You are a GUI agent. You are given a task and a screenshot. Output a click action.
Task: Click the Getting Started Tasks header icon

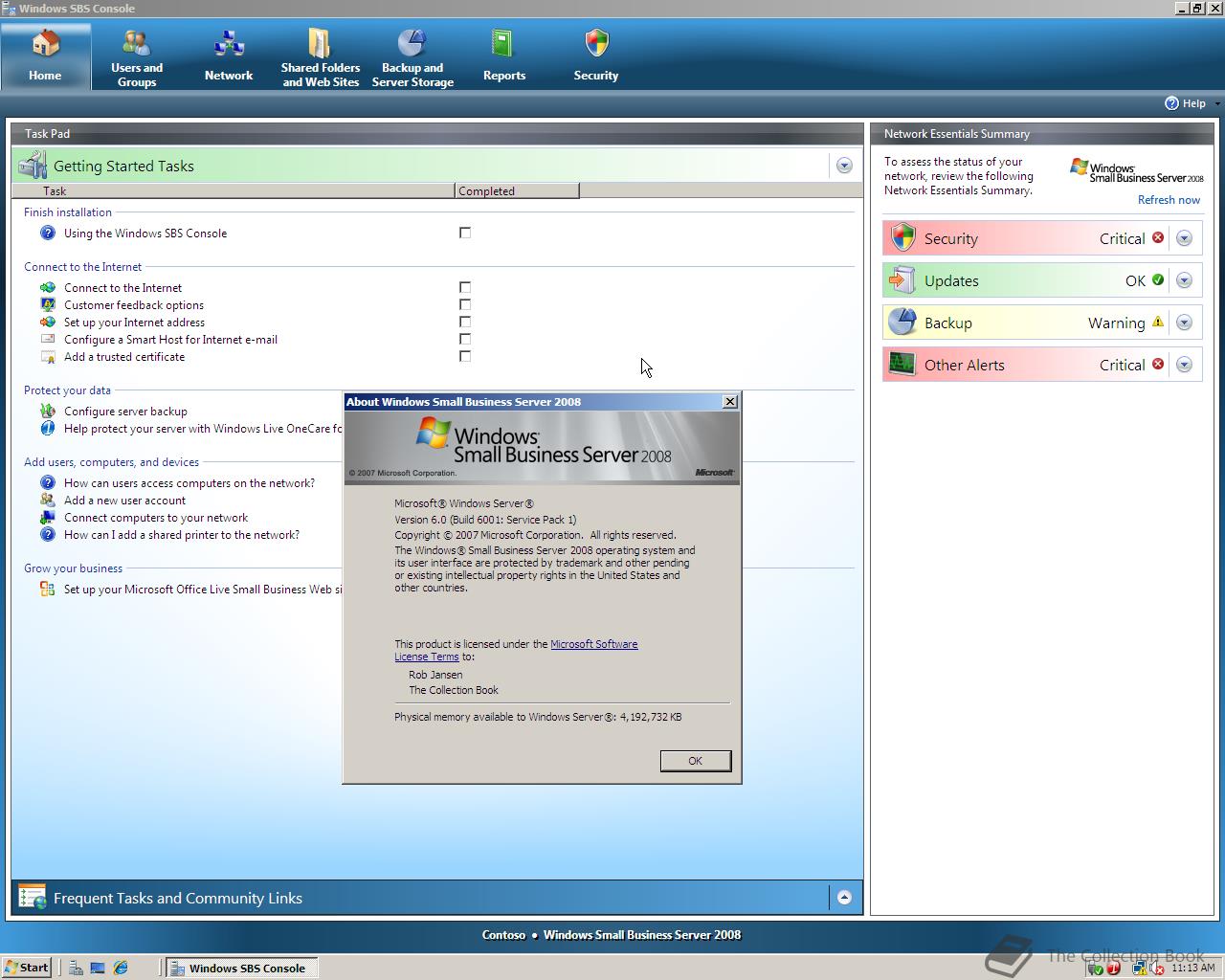point(33,165)
